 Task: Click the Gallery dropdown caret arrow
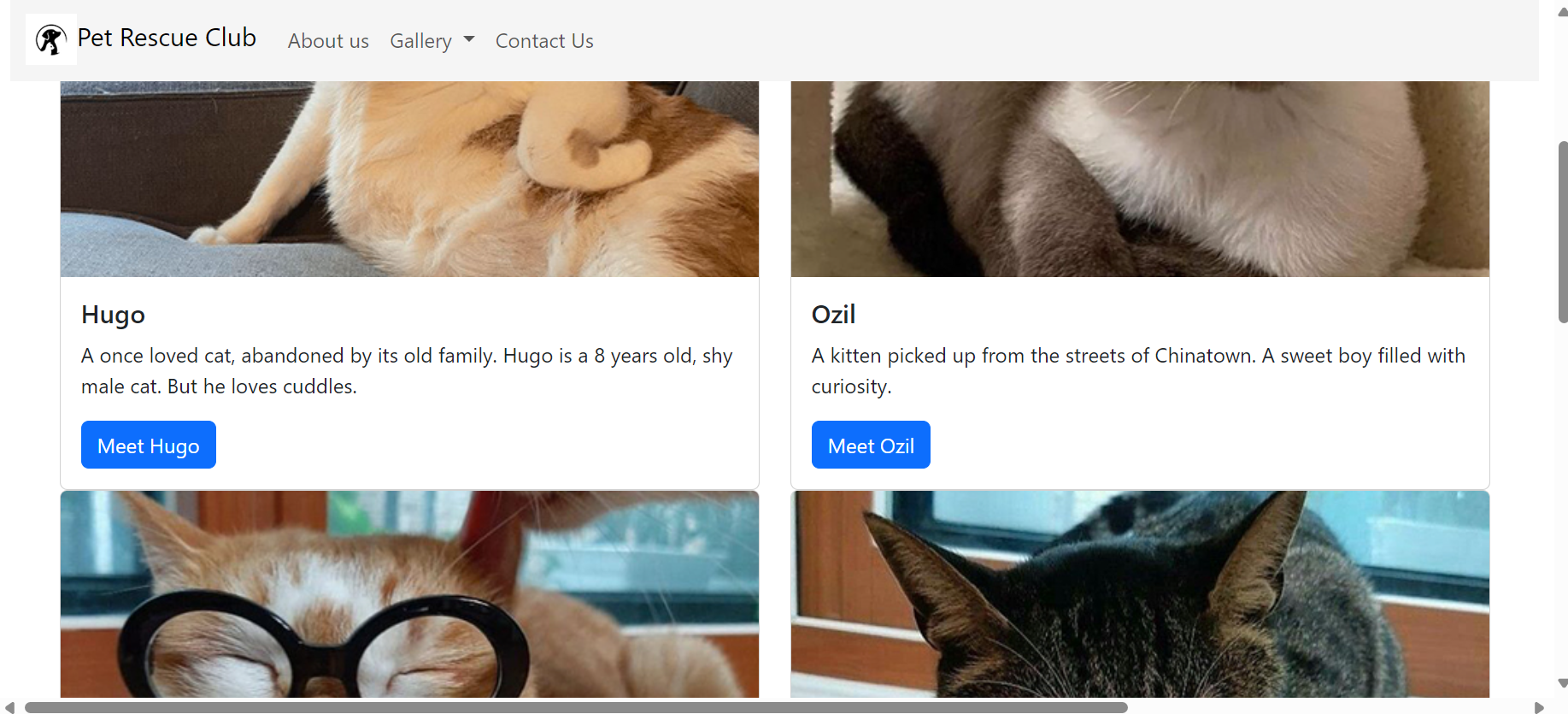469,39
